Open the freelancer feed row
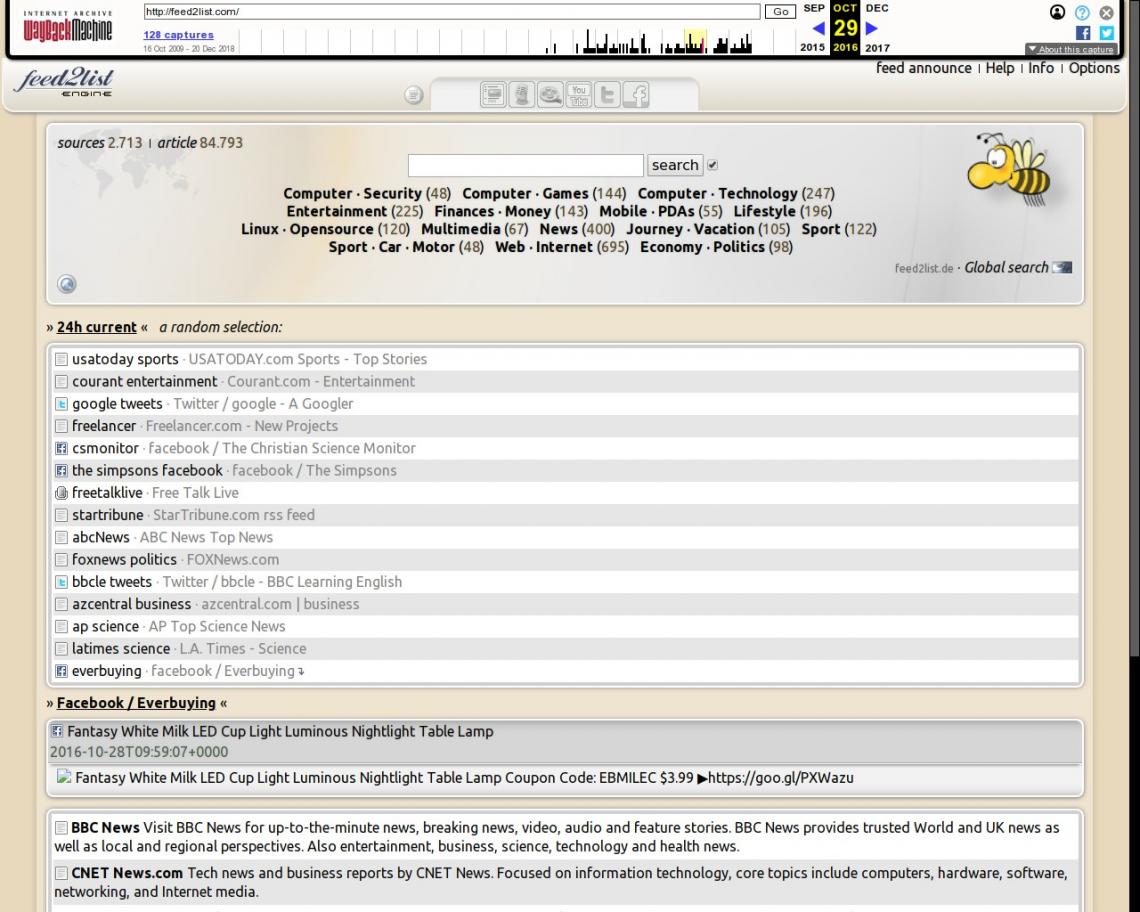This screenshot has height=912, width=1140. (104, 426)
